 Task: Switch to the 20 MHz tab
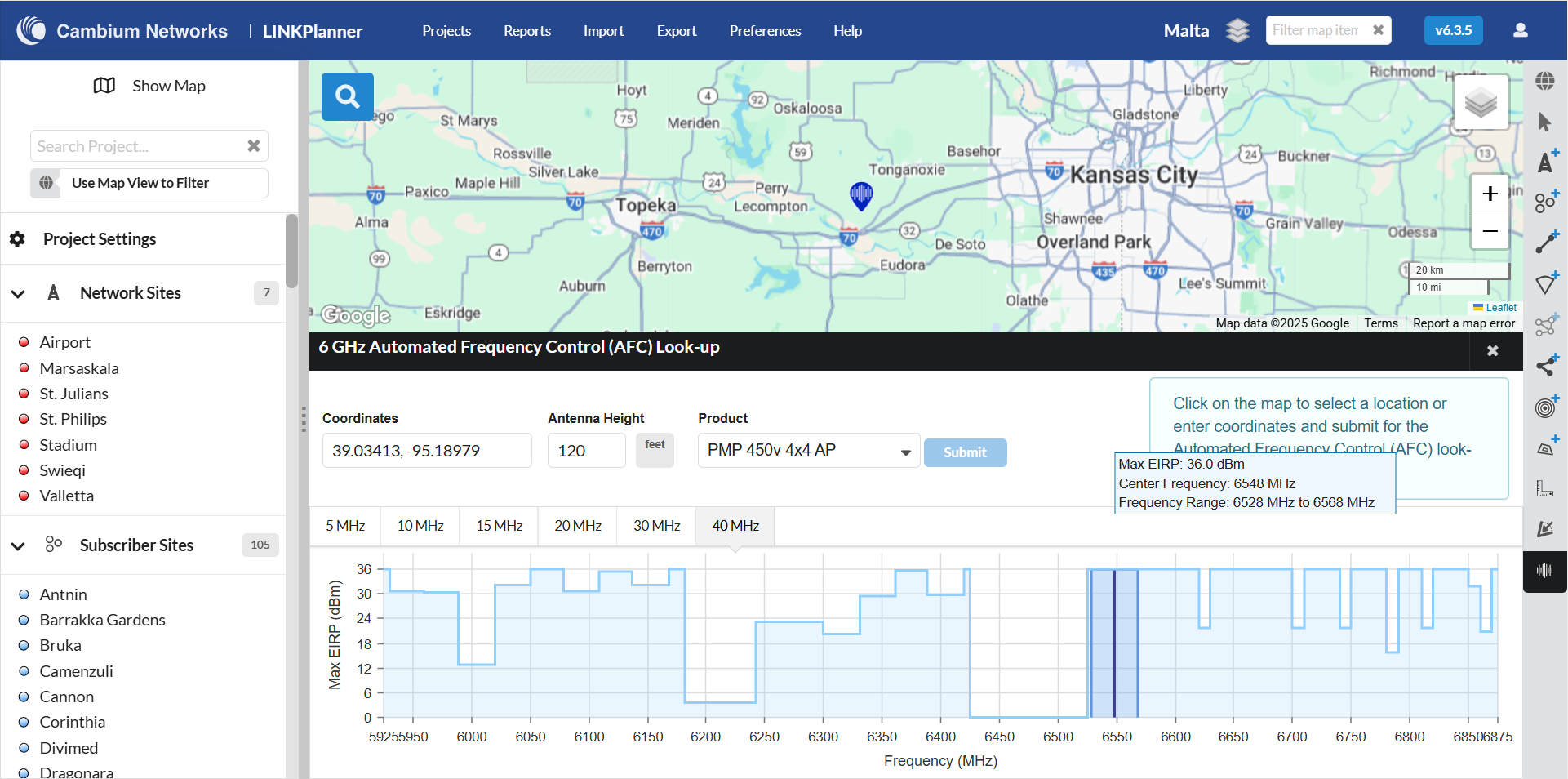[577, 526]
